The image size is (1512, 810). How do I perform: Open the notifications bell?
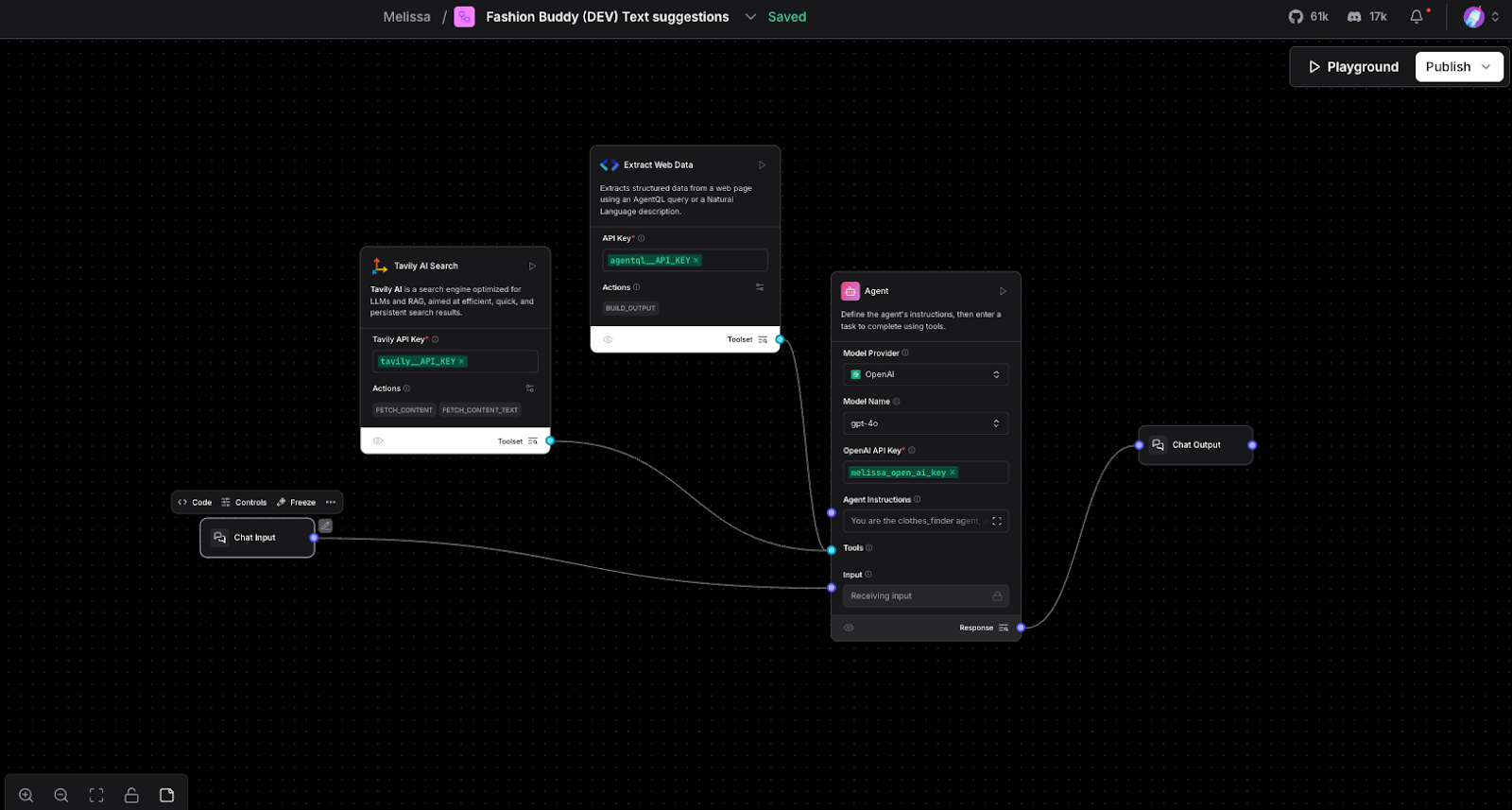(x=1417, y=16)
